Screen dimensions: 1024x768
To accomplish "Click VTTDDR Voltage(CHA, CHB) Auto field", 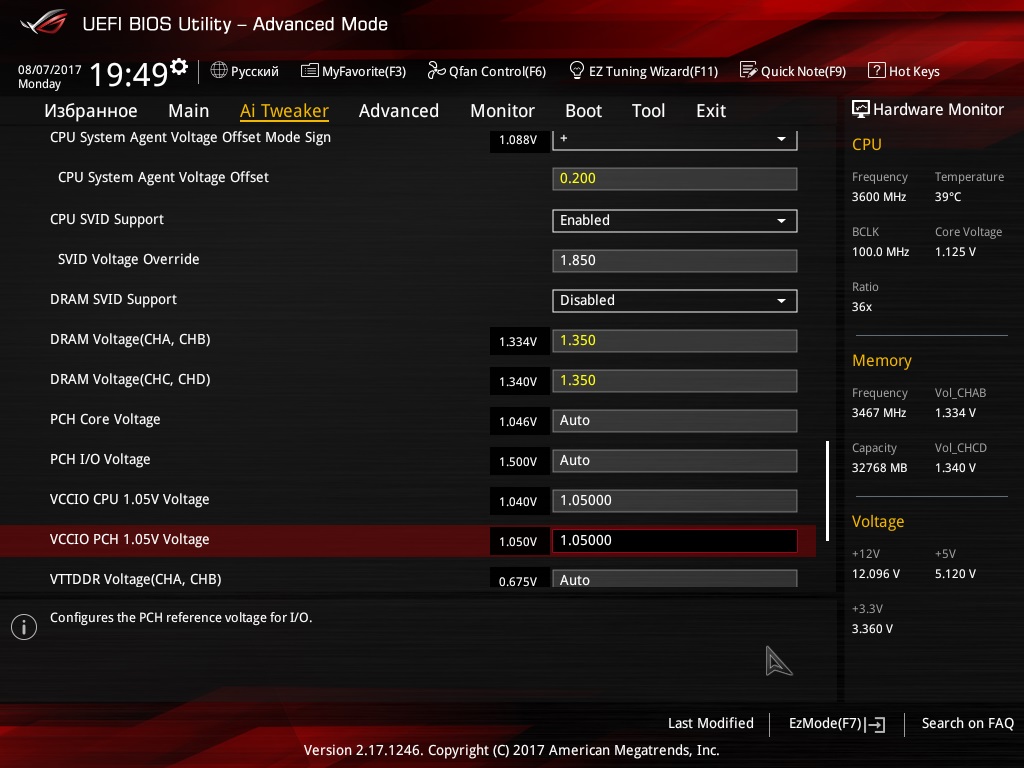I will (675, 579).
